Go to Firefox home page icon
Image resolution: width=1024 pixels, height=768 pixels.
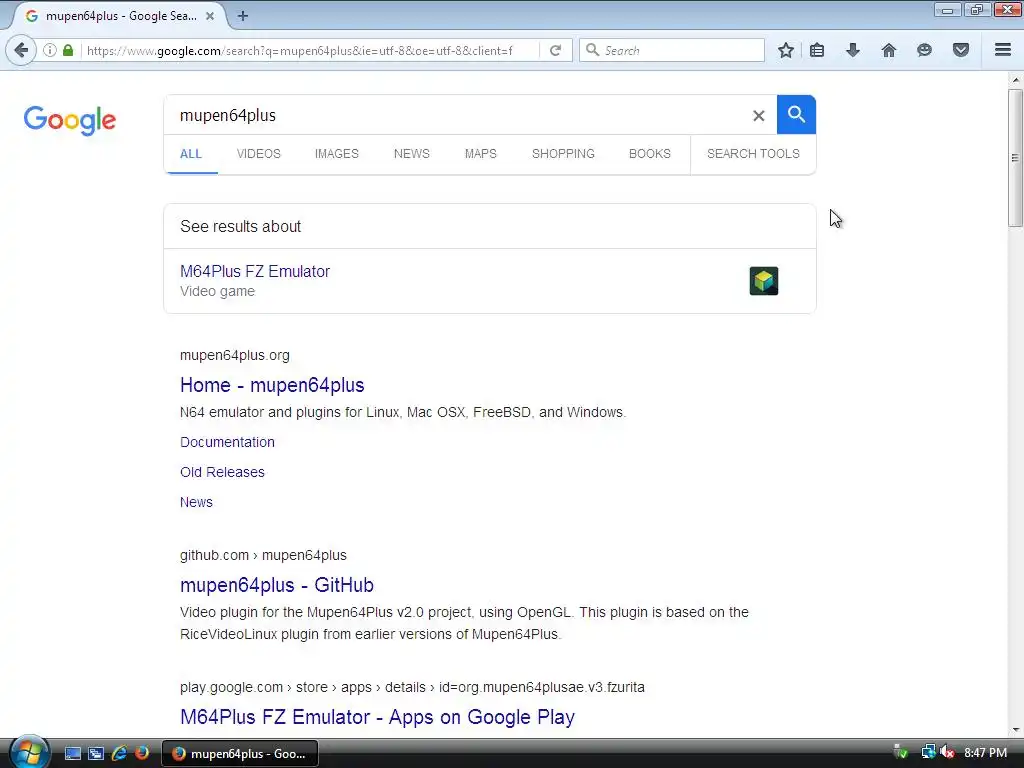coord(889,50)
